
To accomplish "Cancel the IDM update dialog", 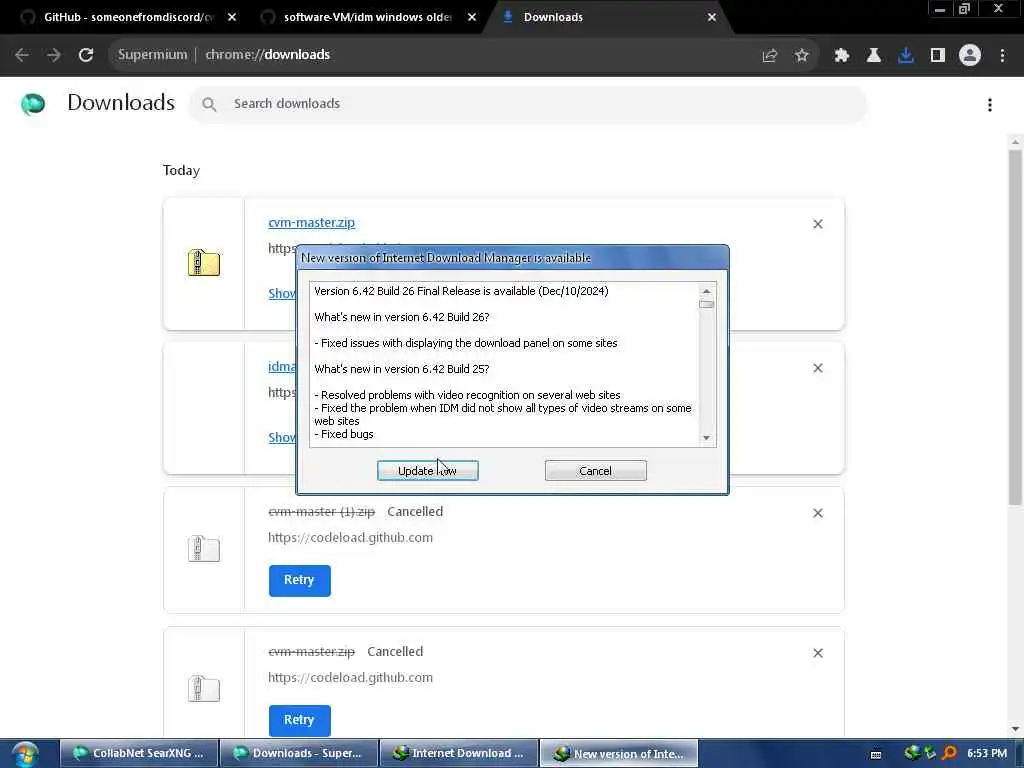I will pos(596,471).
